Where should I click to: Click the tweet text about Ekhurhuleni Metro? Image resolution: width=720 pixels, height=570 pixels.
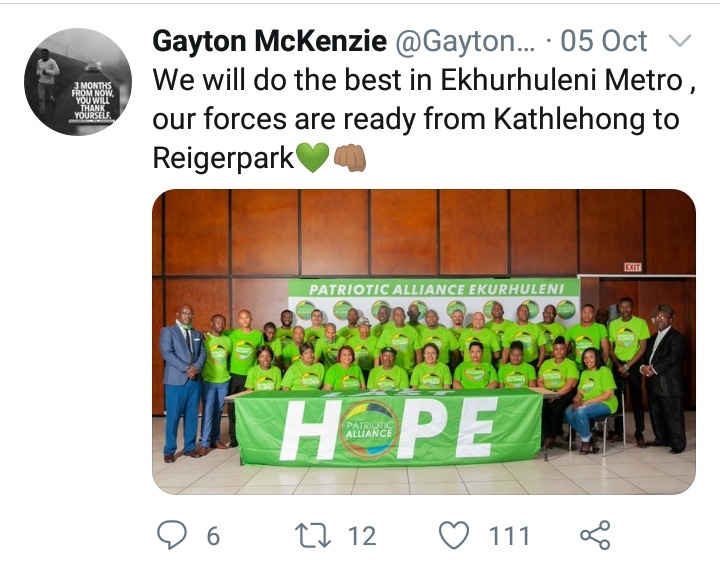click(424, 119)
